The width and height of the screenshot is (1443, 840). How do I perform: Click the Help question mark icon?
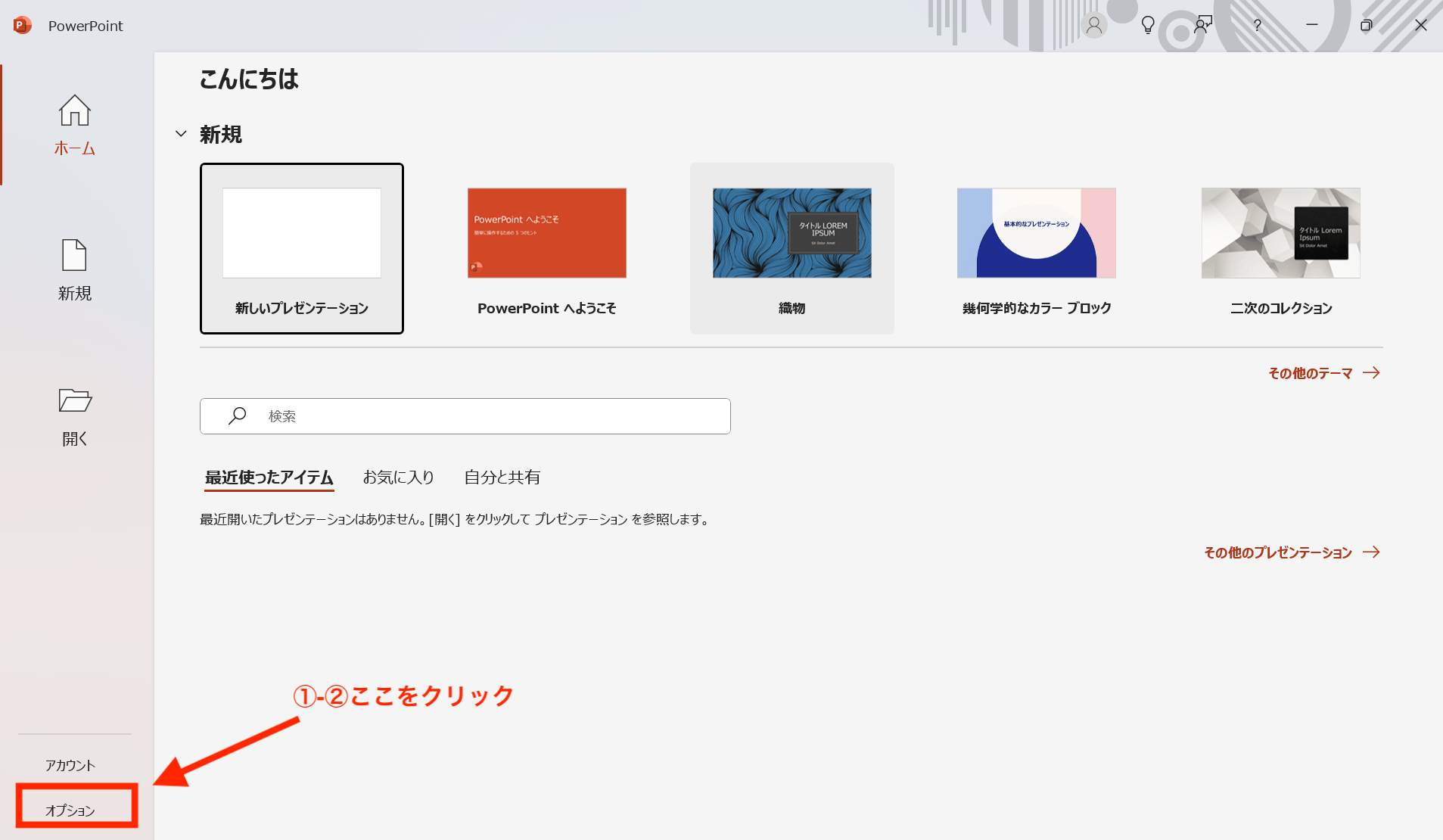(x=1256, y=25)
